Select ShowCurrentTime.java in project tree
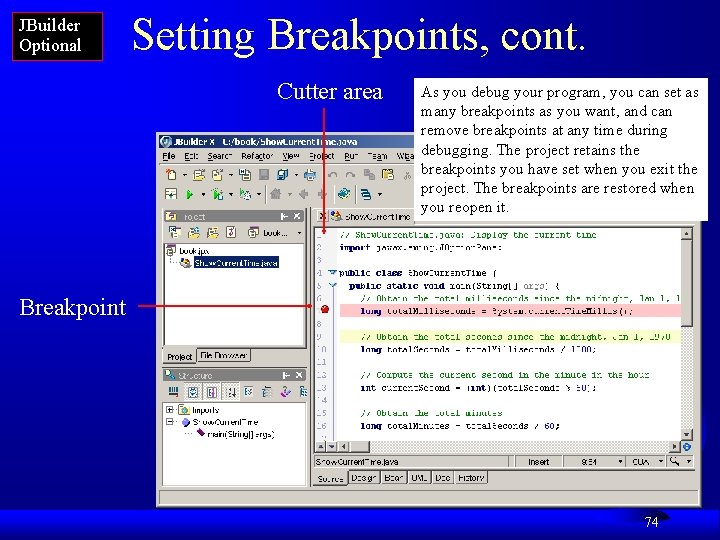This screenshot has height=540, width=720. [236, 263]
